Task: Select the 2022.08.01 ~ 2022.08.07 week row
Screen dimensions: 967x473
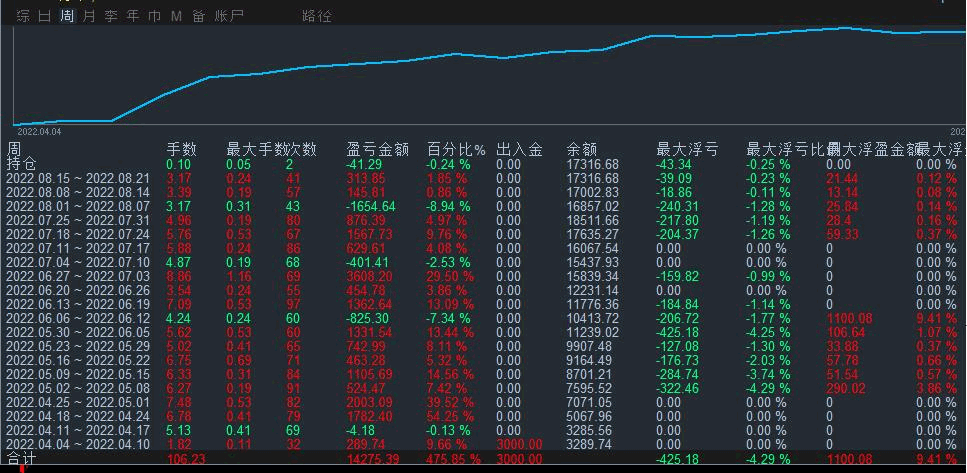Action: tap(77, 206)
